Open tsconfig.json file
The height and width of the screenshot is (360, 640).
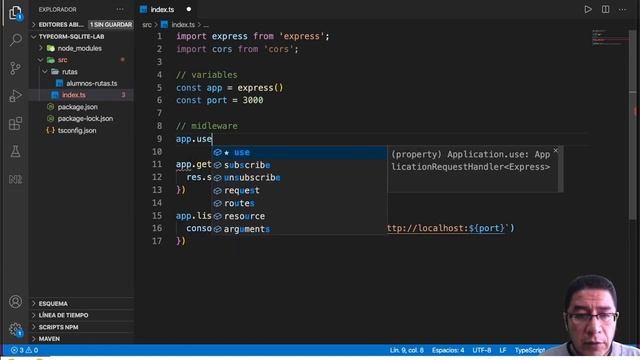click(77, 131)
